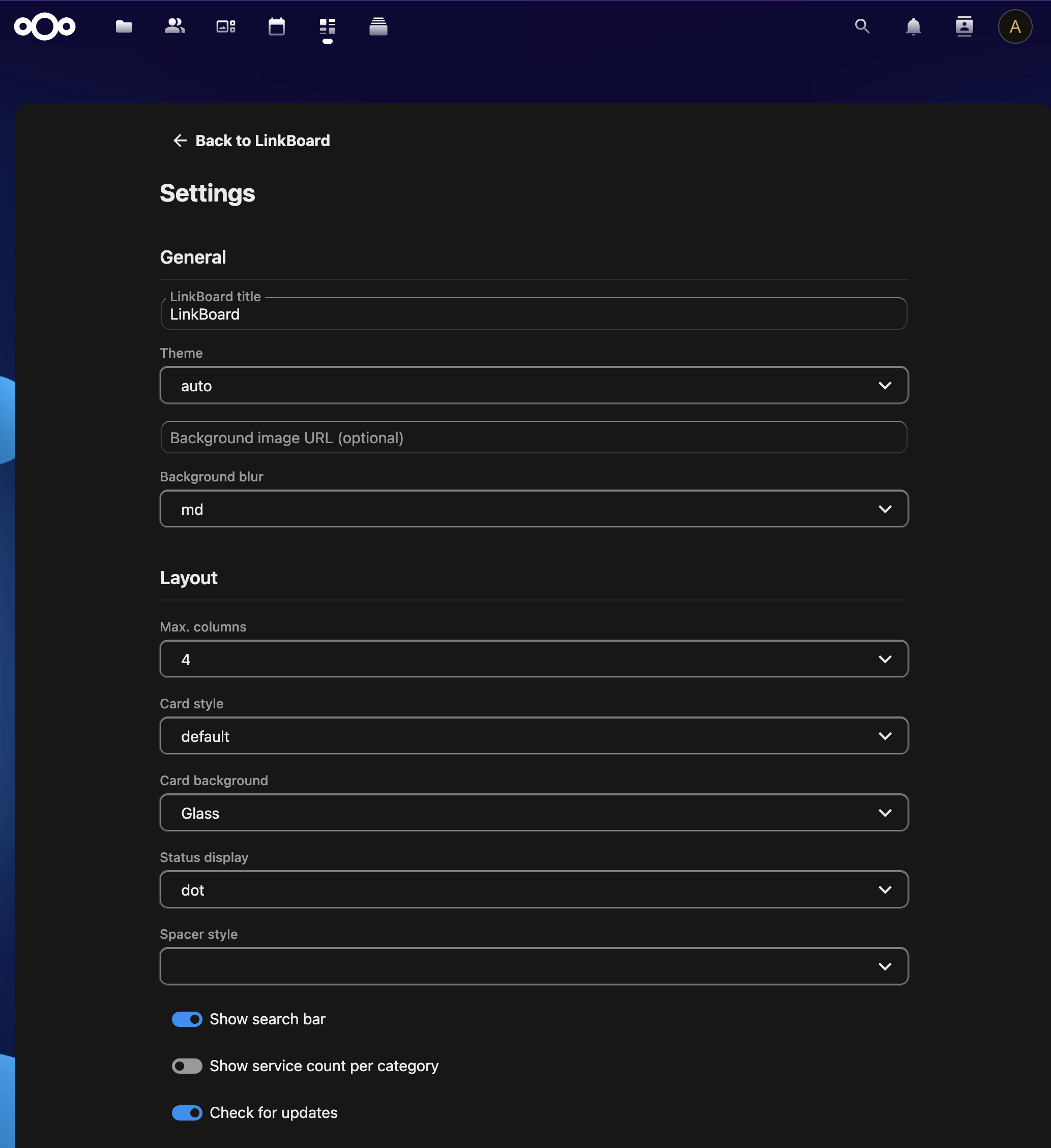Open the Files app icon
Screen dimensions: 1051x1148
(x=124, y=26)
